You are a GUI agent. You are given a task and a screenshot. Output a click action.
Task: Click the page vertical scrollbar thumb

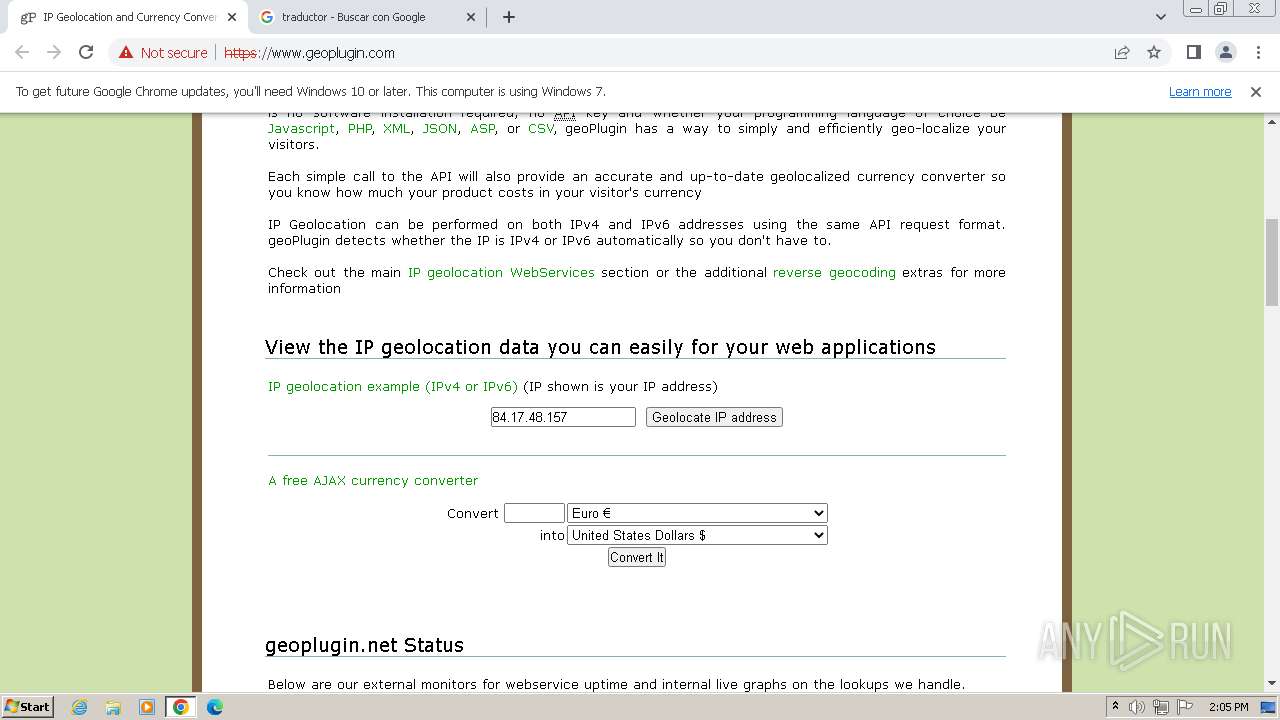click(1272, 262)
